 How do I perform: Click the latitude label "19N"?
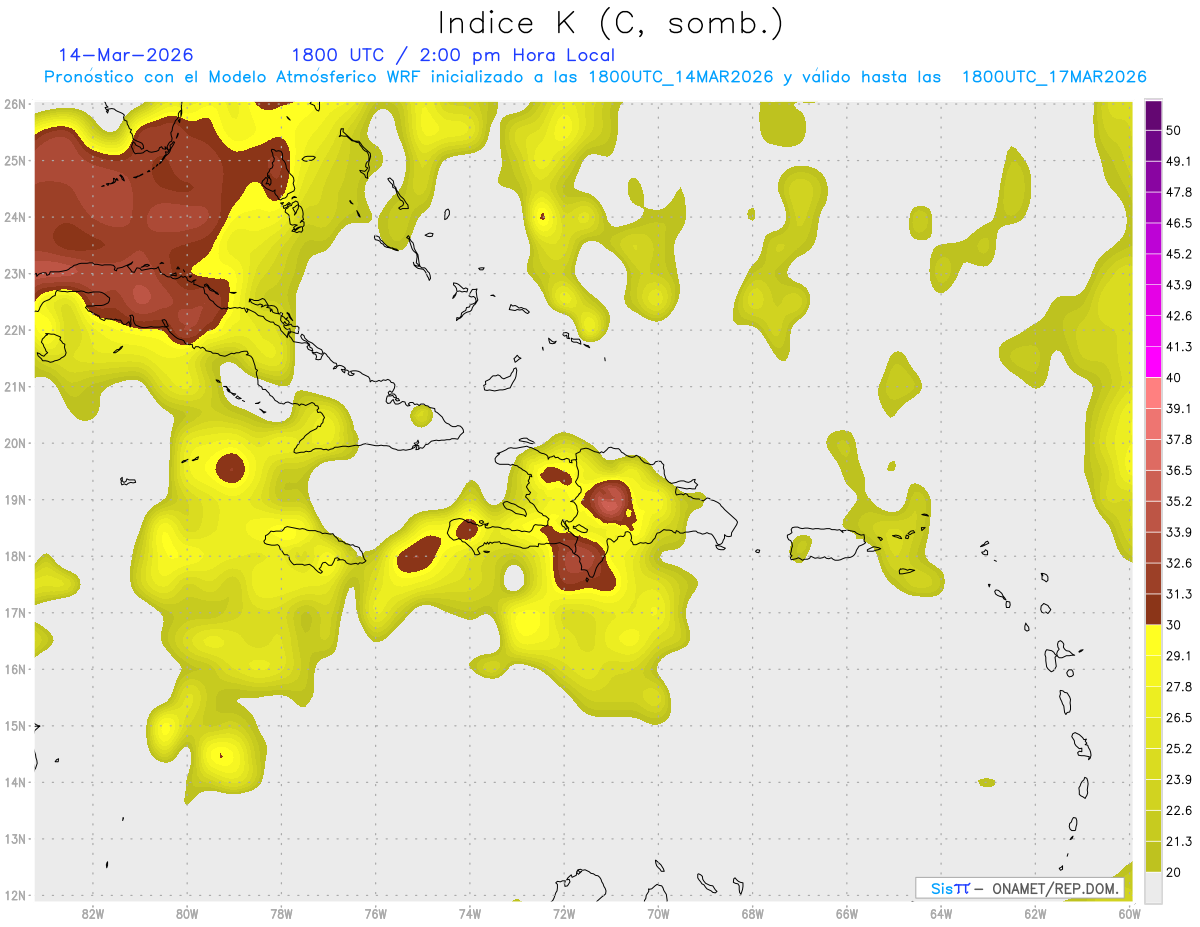coord(14,499)
